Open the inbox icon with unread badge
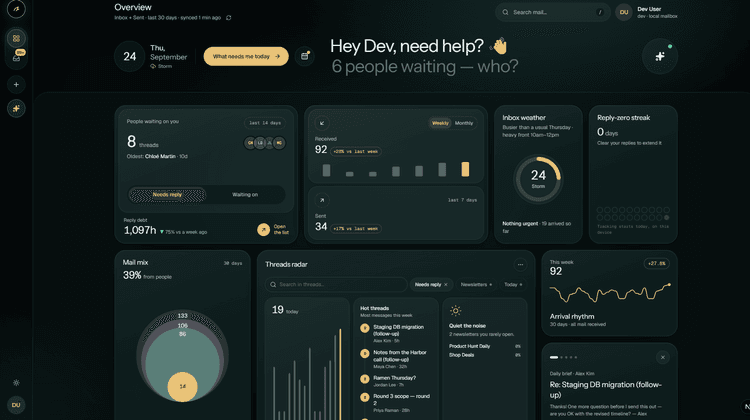This screenshot has width=750, height=420. (x=16, y=58)
